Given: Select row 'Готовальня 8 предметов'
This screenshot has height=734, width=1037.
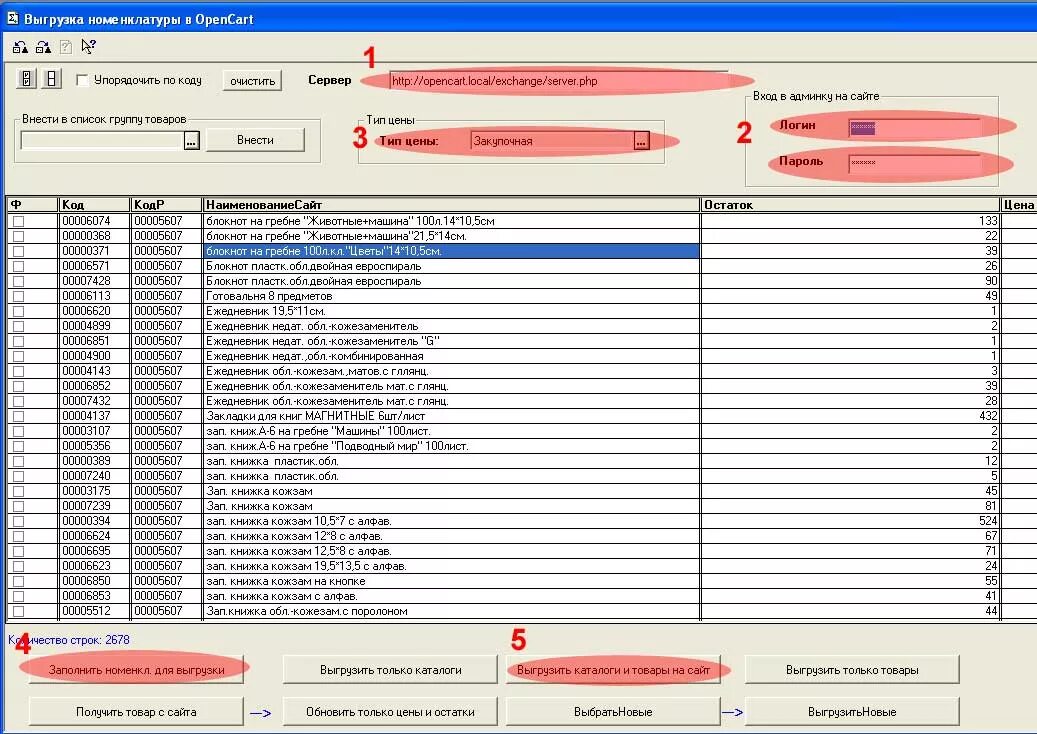Looking at the screenshot, I should click(x=452, y=296).
